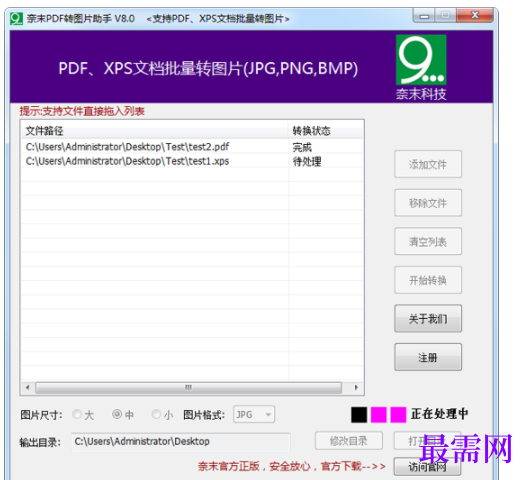Click the 清空列表 button
Screen dimensions: 531x480
point(428,242)
